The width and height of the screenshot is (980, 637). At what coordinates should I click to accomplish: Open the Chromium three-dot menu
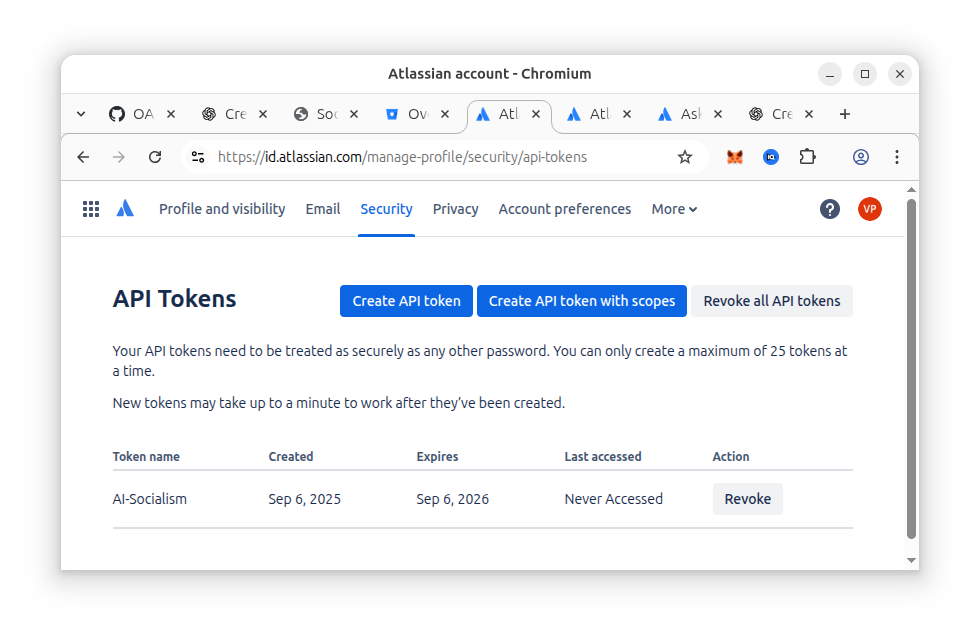click(x=897, y=157)
